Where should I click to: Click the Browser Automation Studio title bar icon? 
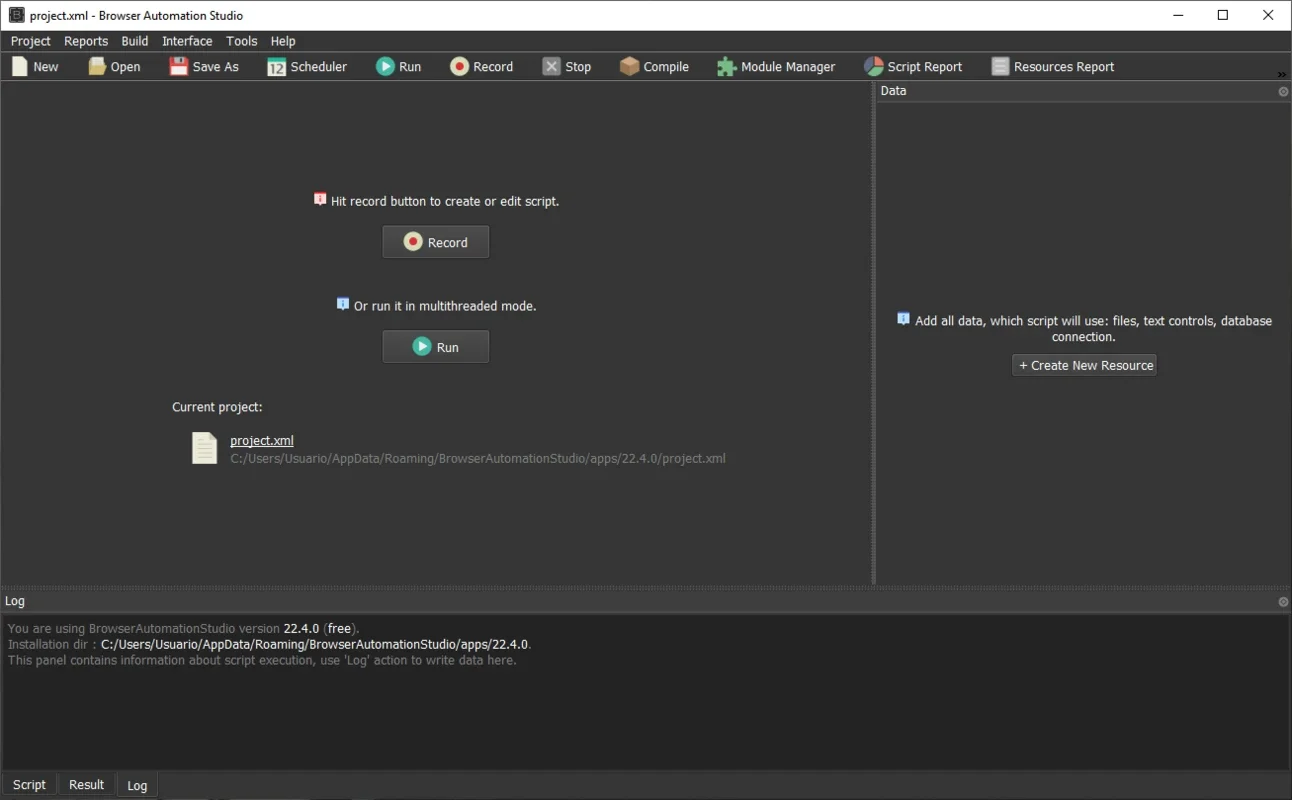(16, 15)
